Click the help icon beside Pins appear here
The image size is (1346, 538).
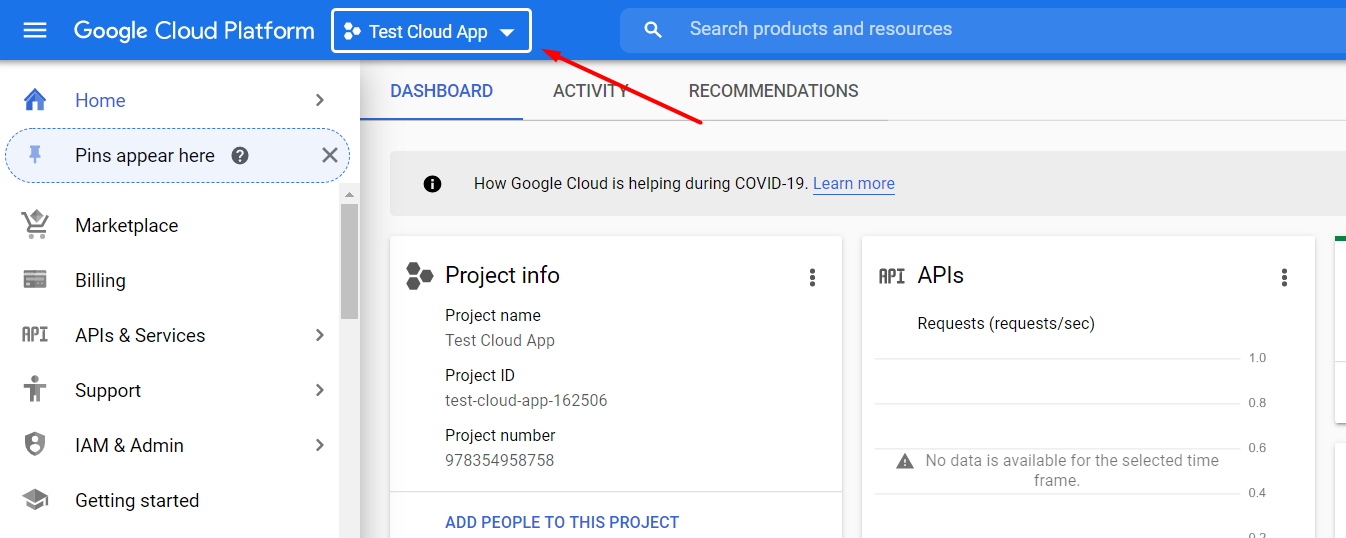click(x=240, y=156)
